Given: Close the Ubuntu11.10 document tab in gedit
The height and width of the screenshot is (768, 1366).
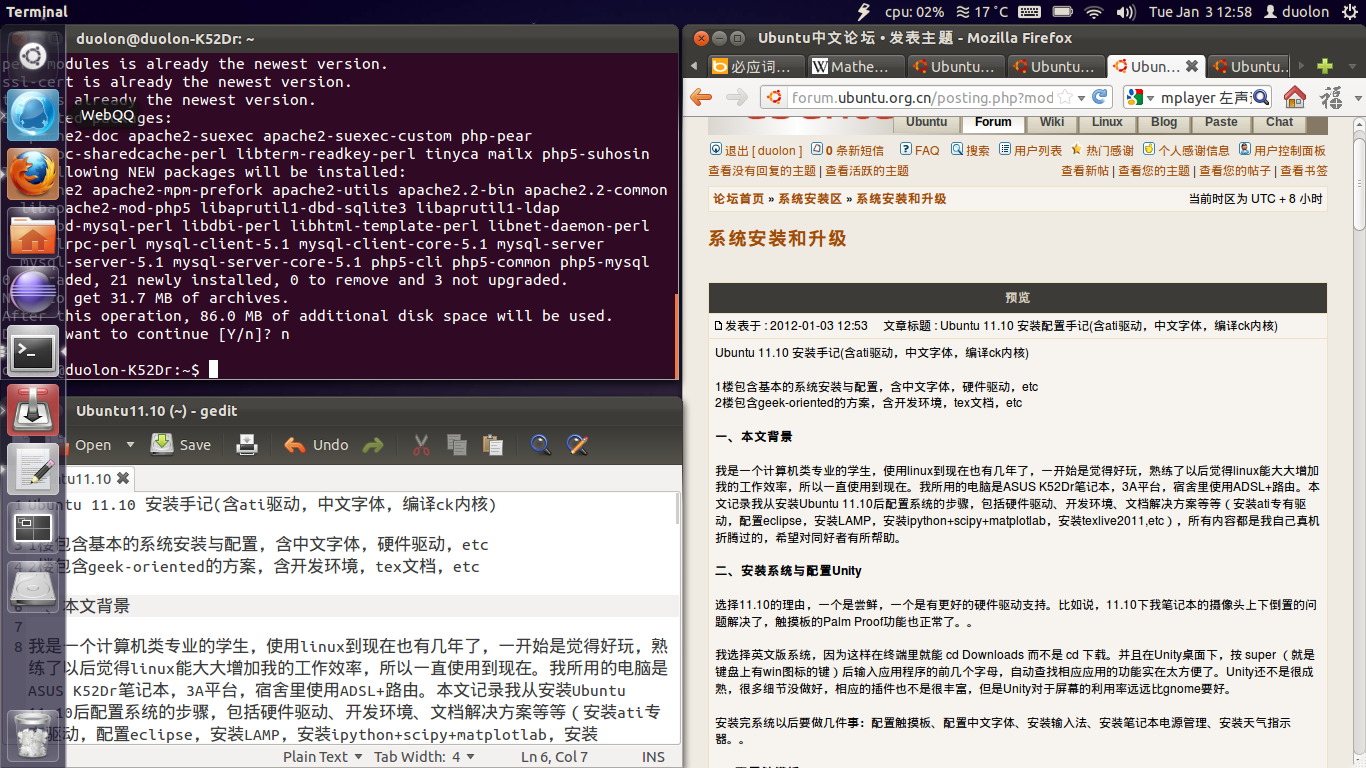Looking at the screenshot, I should 123,479.
